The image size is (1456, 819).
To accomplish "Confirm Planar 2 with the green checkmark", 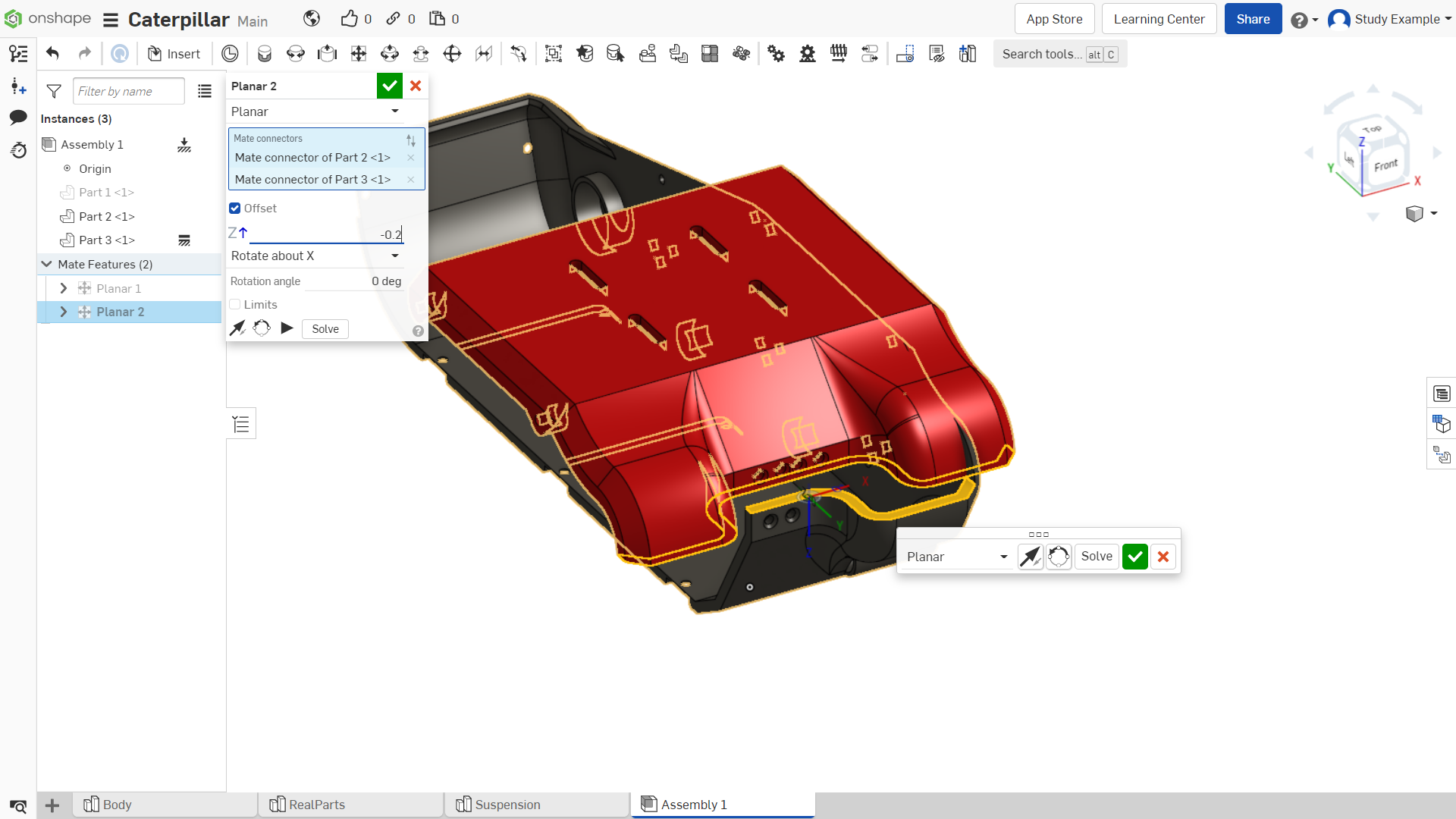I will pyautogui.click(x=390, y=86).
